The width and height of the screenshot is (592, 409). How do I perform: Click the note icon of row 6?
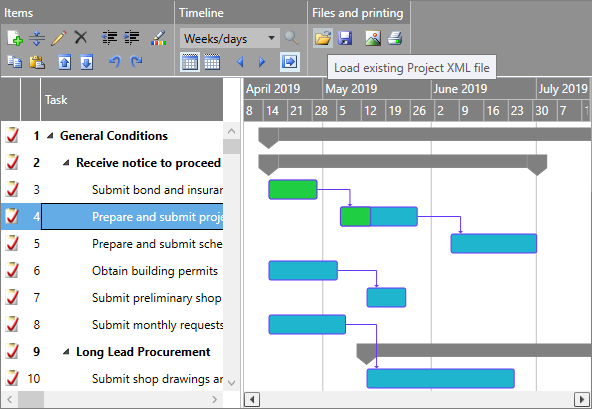(12, 270)
